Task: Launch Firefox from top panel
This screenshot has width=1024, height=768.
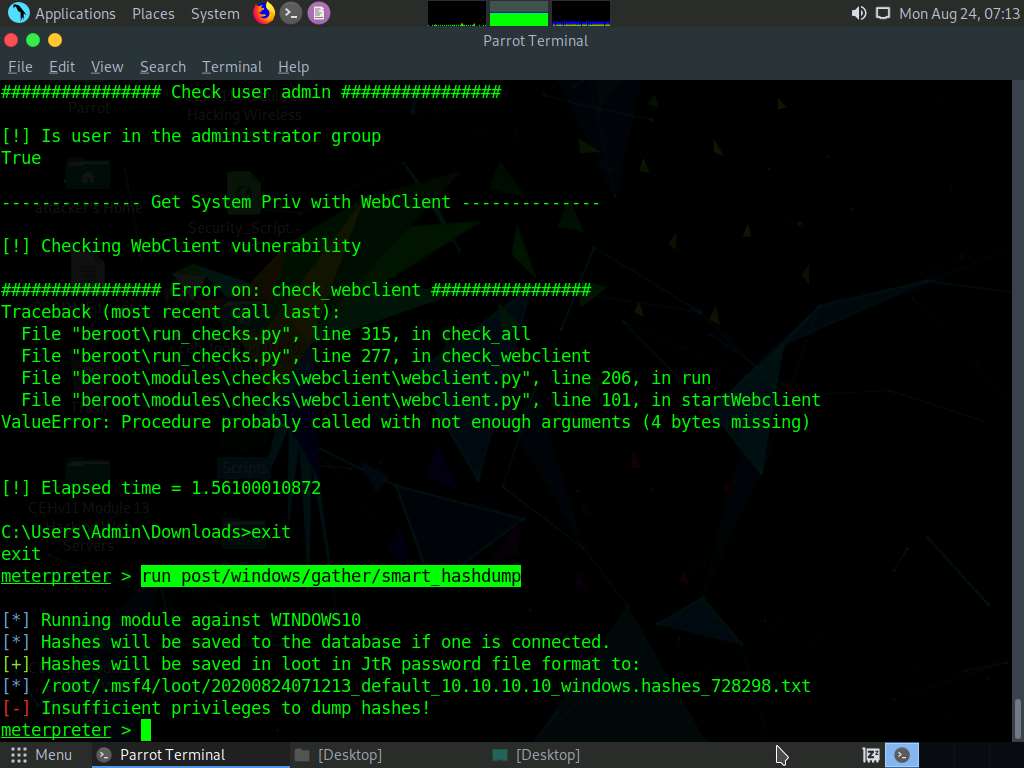Action: pos(264,13)
